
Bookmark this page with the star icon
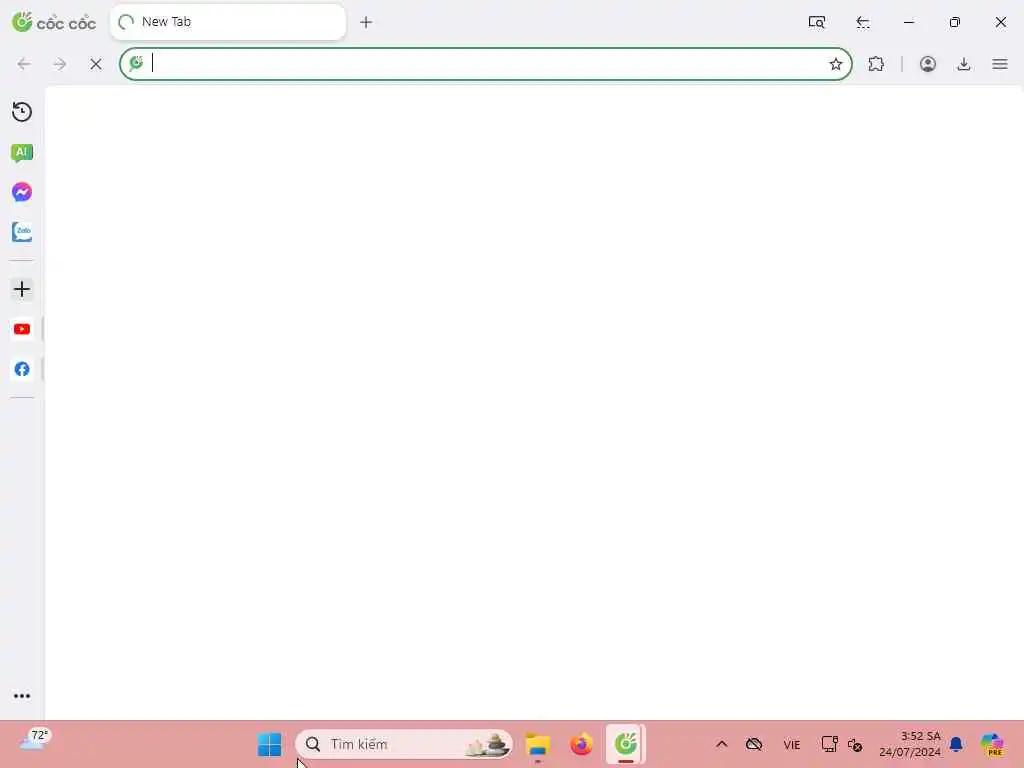coord(835,64)
